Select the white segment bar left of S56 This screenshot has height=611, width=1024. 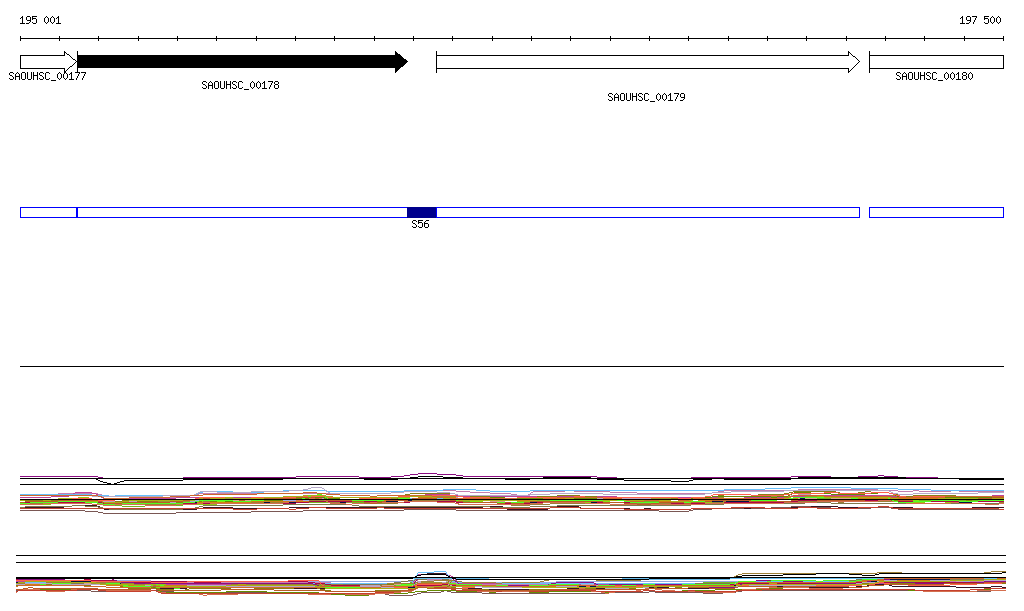point(240,212)
